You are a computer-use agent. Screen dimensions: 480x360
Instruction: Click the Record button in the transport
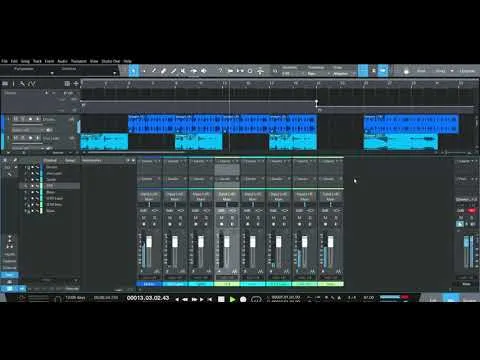243,299
